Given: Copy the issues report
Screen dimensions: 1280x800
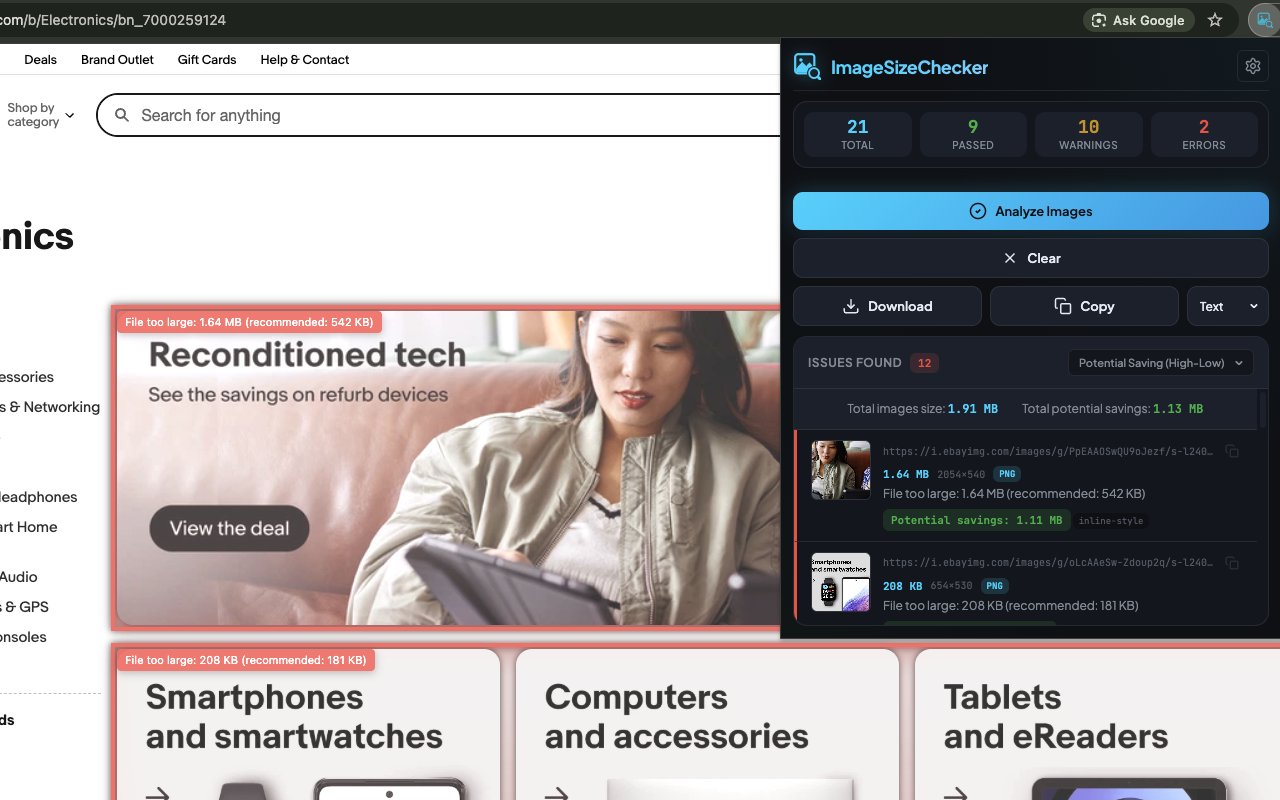Looking at the screenshot, I should tap(1084, 306).
